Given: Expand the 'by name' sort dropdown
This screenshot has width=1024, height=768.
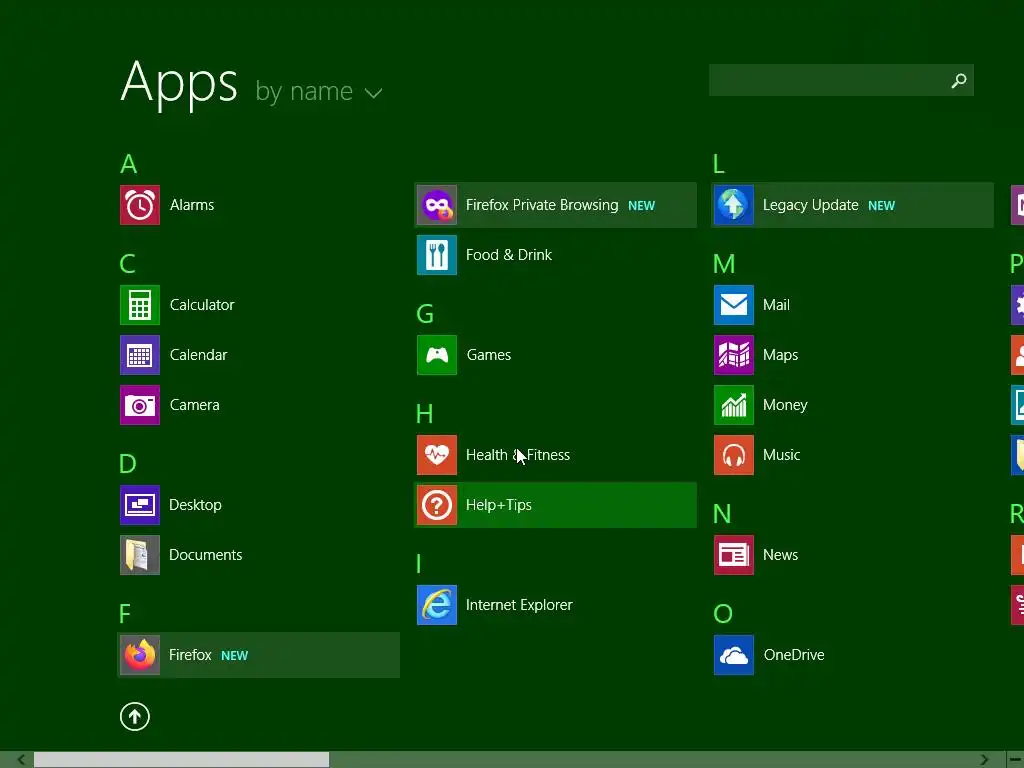Looking at the screenshot, I should [318, 91].
